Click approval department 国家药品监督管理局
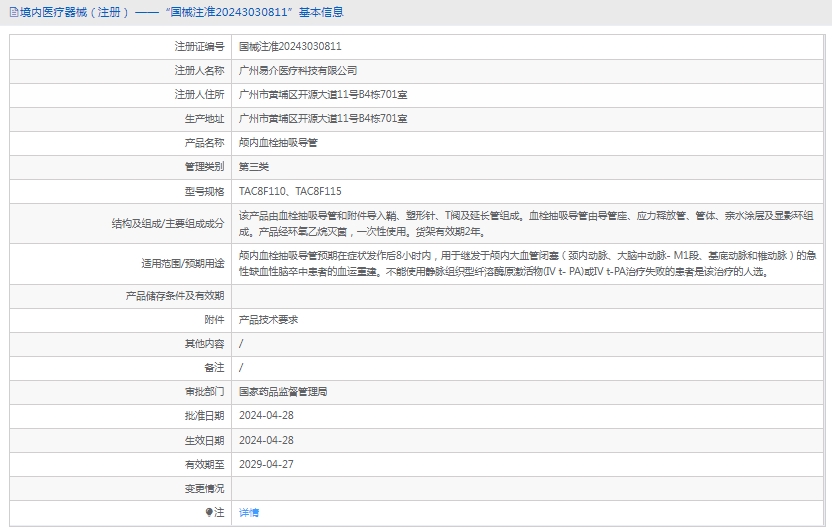Screen dimensions: 832x531 (x=283, y=392)
